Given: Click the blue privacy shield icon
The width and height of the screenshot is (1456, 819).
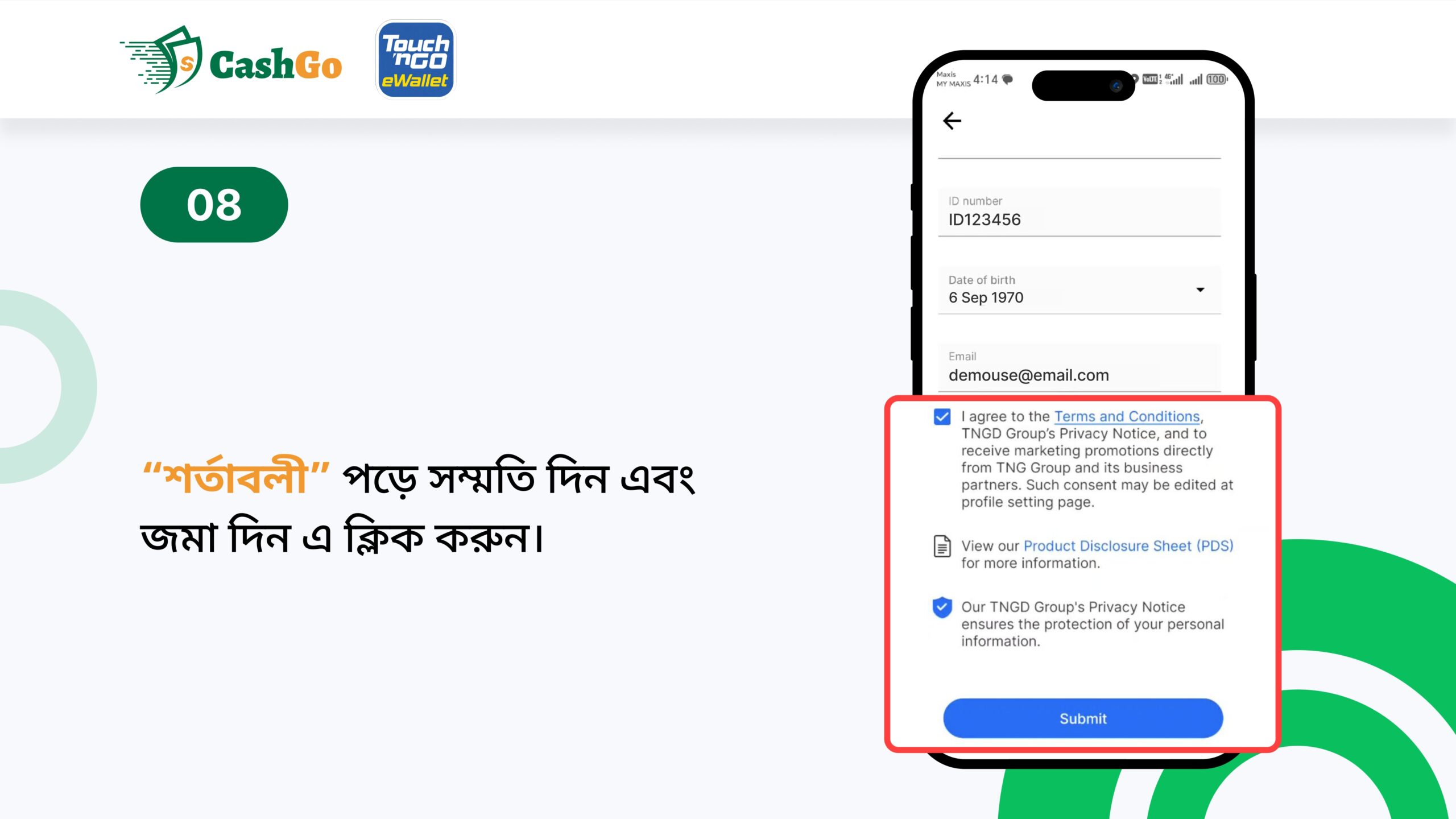Looking at the screenshot, I should click(x=942, y=607).
